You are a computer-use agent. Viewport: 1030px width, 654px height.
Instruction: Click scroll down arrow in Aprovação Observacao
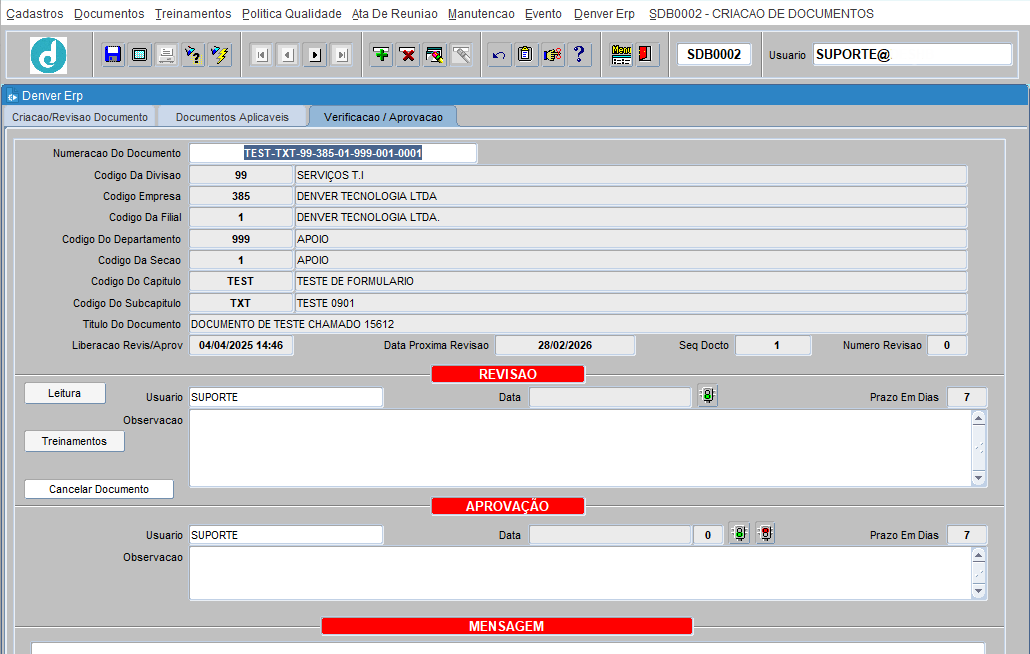click(979, 591)
